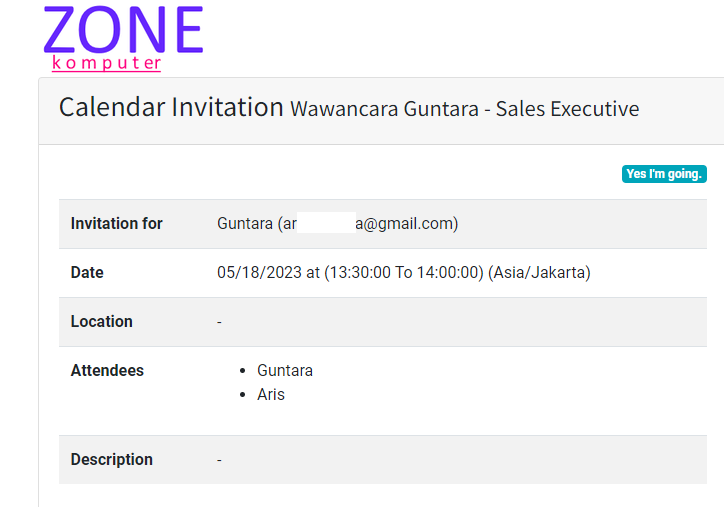Viewport: 724px width, 507px height.
Task: Click the redacted part of the email
Action: (326, 223)
